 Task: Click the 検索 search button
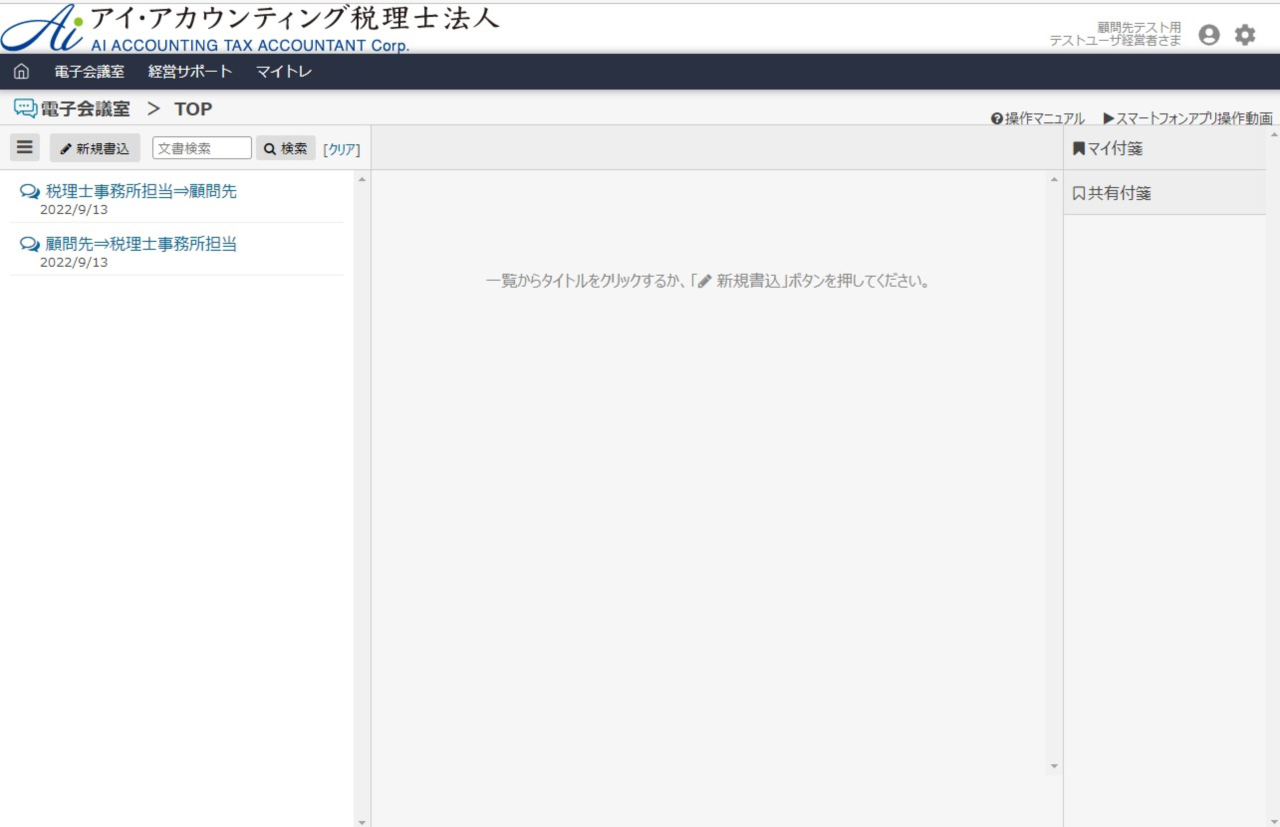click(286, 148)
